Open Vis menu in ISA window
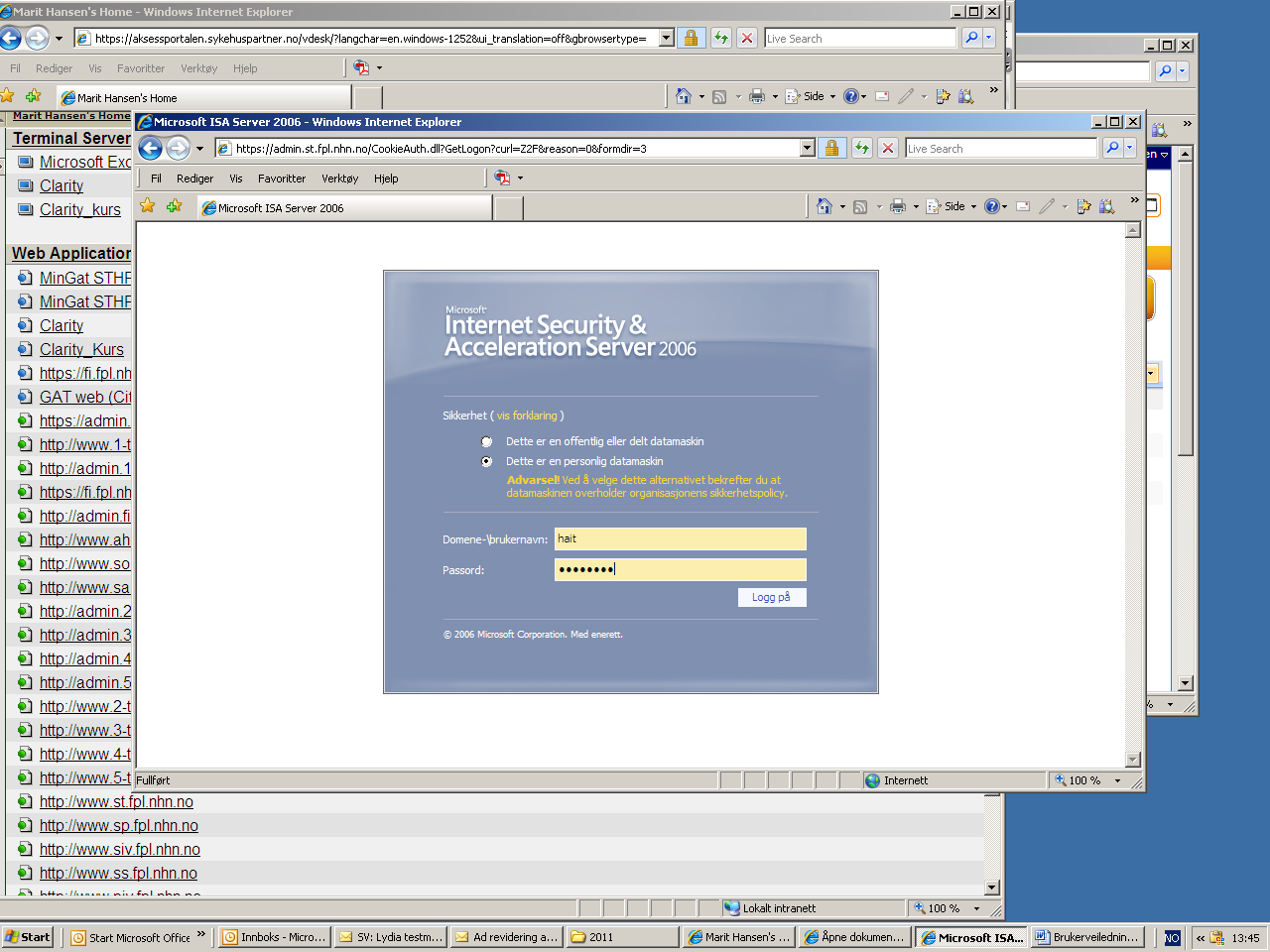Screen dimensions: 1270x952 coord(236,178)
